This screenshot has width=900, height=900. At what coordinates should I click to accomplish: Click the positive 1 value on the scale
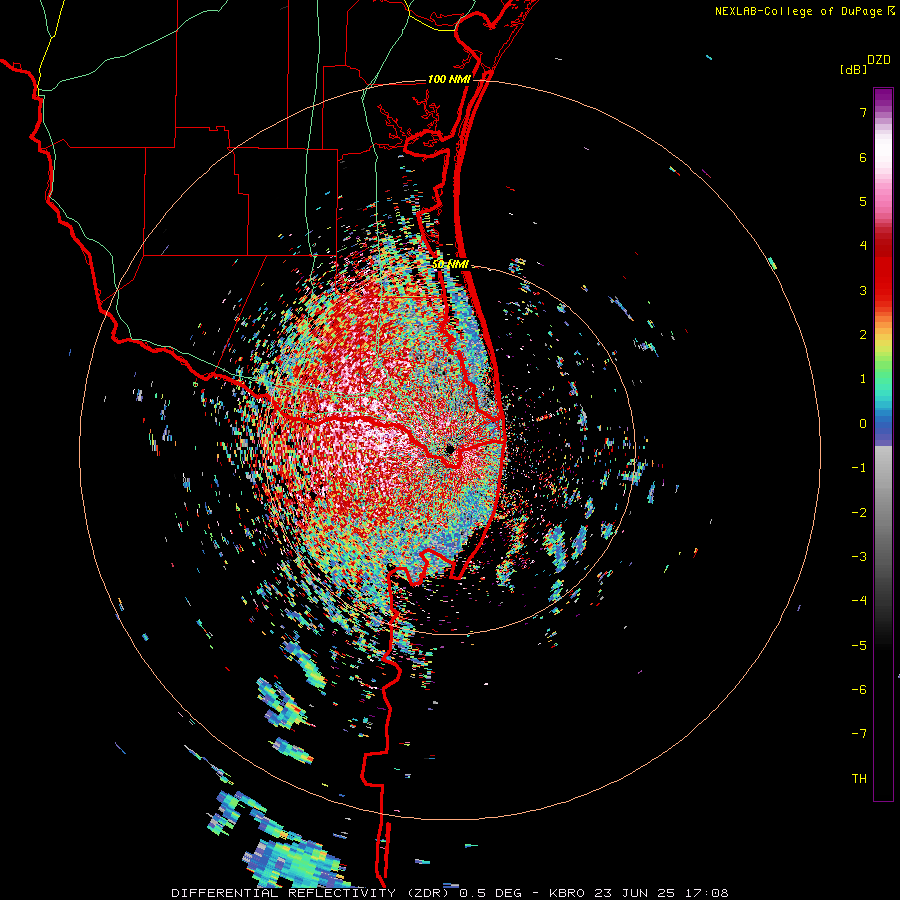click(863, 379)
